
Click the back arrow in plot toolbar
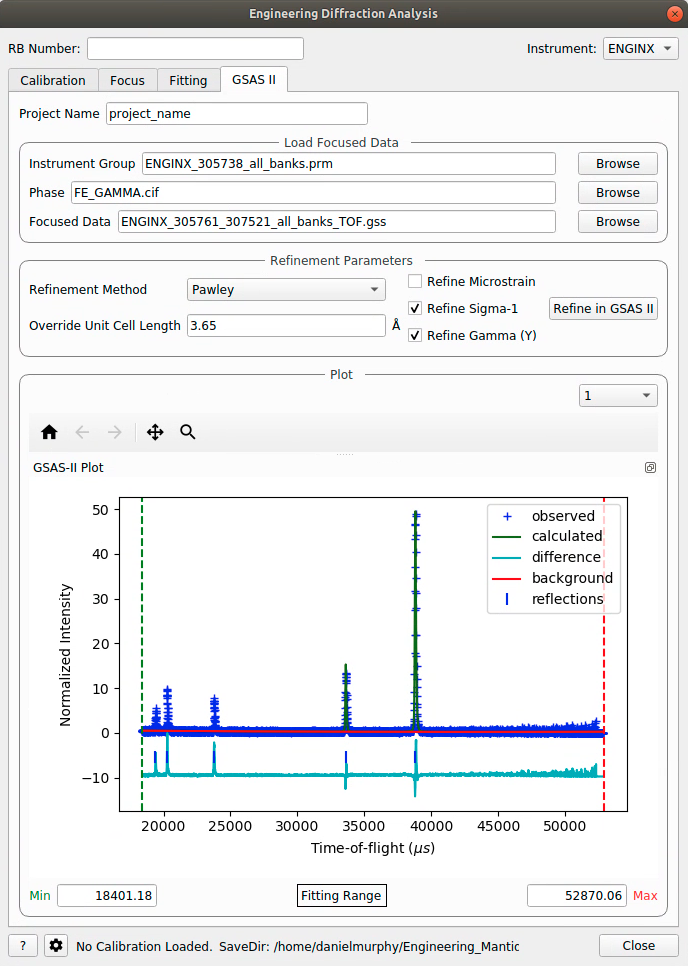coord(82,432)
